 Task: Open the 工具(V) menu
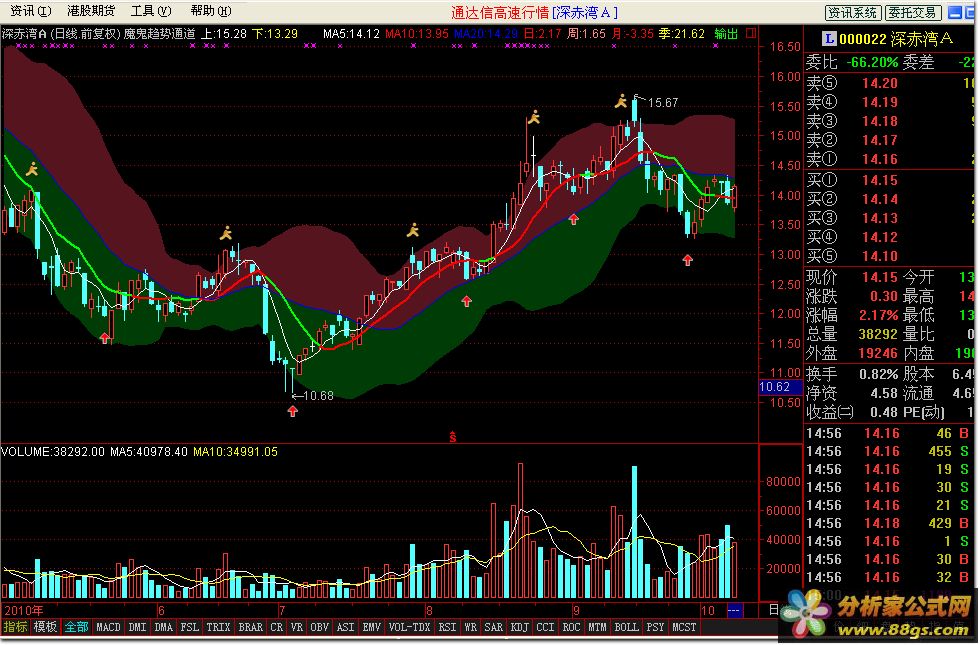point(151,11)
